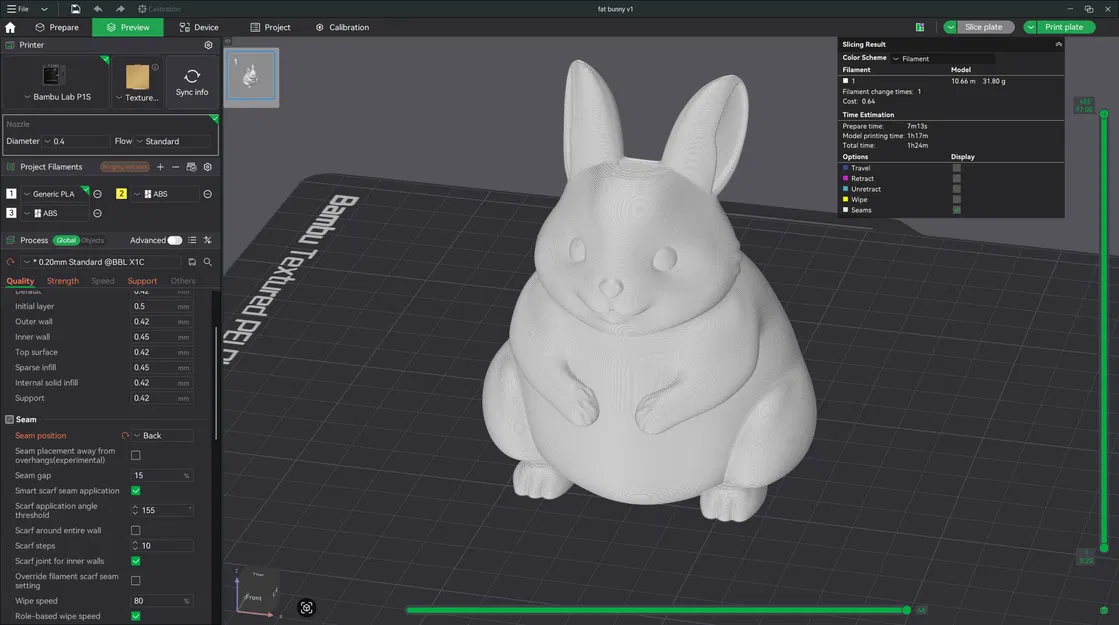
Task: Disable Smart scarf seam application
Action: pyautogui.click(x=135, y=491)
